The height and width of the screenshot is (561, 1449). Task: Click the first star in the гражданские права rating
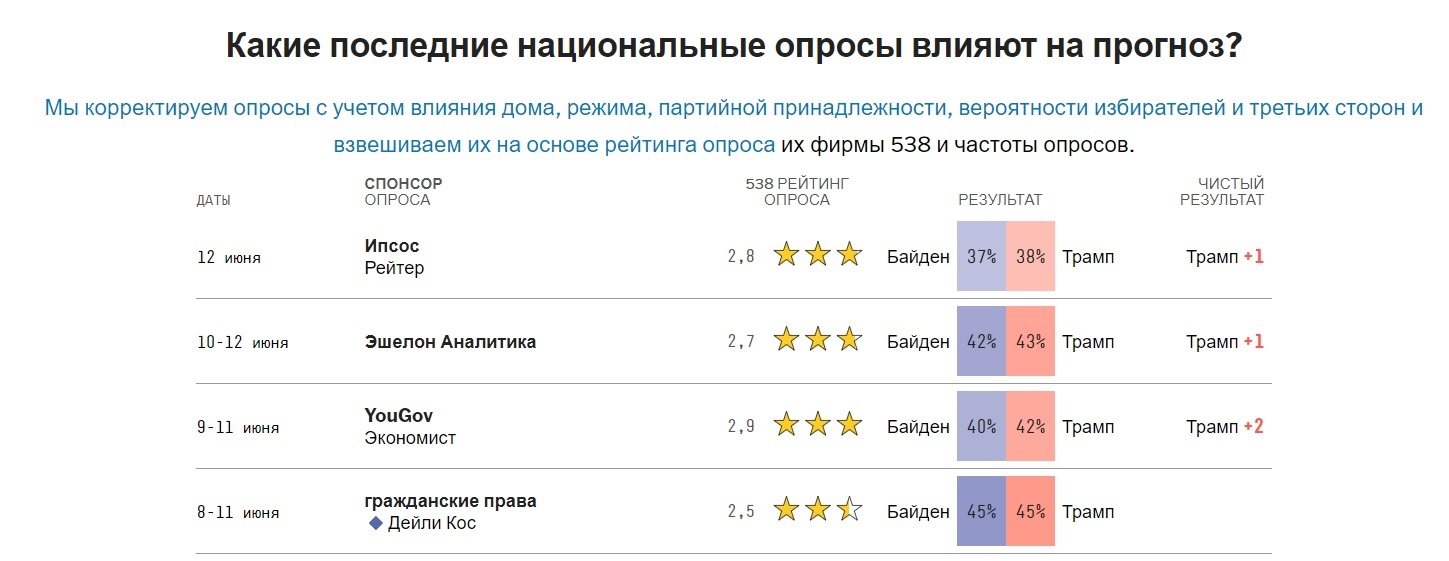[x=786, y=510]
